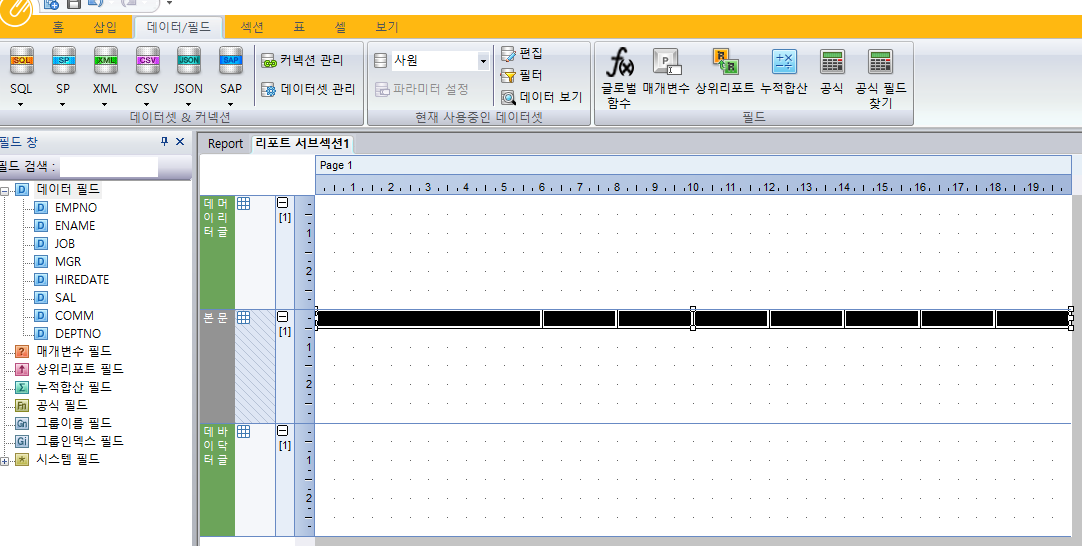1082x546 pixels.
Task: Open the SAP dataset icon
Action: [230, 61]
